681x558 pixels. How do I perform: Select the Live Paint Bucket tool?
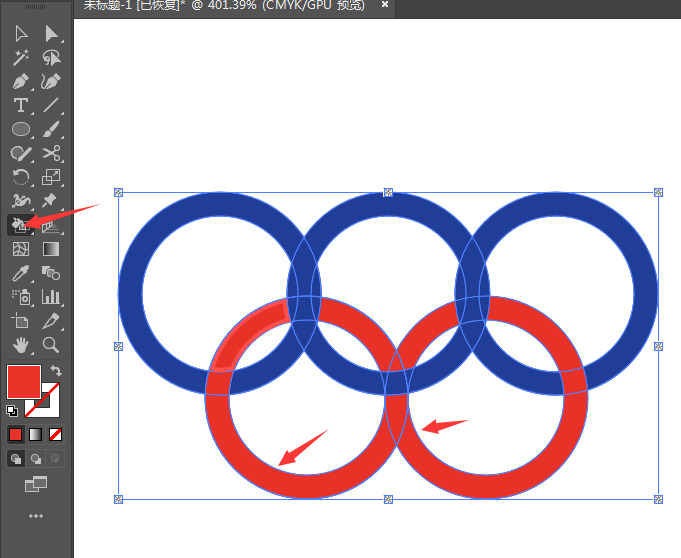[20, 225]
